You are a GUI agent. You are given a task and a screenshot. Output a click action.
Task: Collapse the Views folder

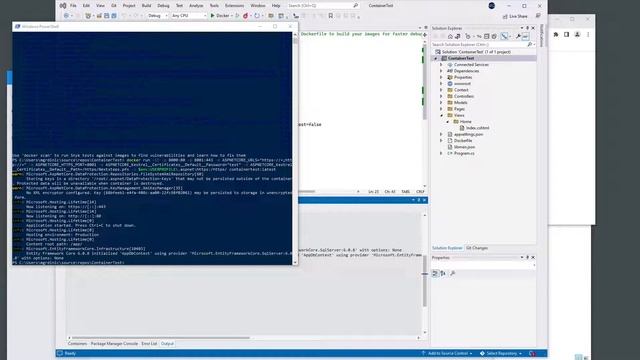pos(441,115)
